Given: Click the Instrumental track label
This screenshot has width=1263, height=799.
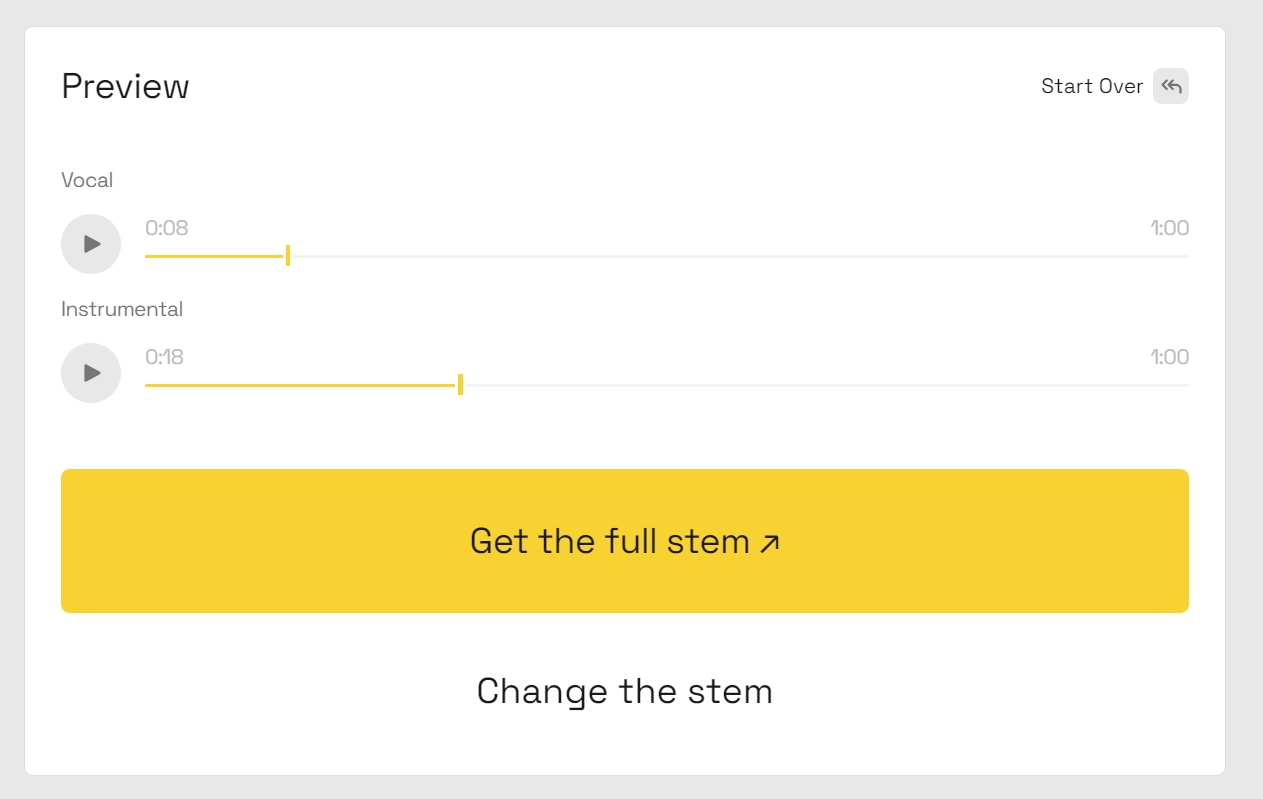Looking at the screenshot, I should 122,309.
